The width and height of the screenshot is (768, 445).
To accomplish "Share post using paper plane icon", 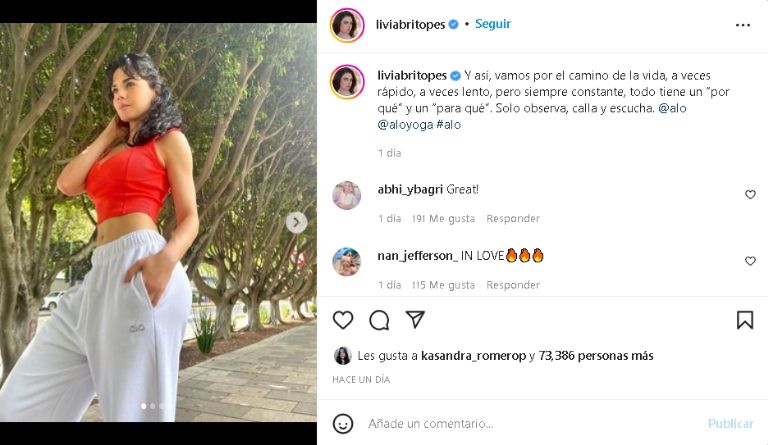I will coord(415,319).
